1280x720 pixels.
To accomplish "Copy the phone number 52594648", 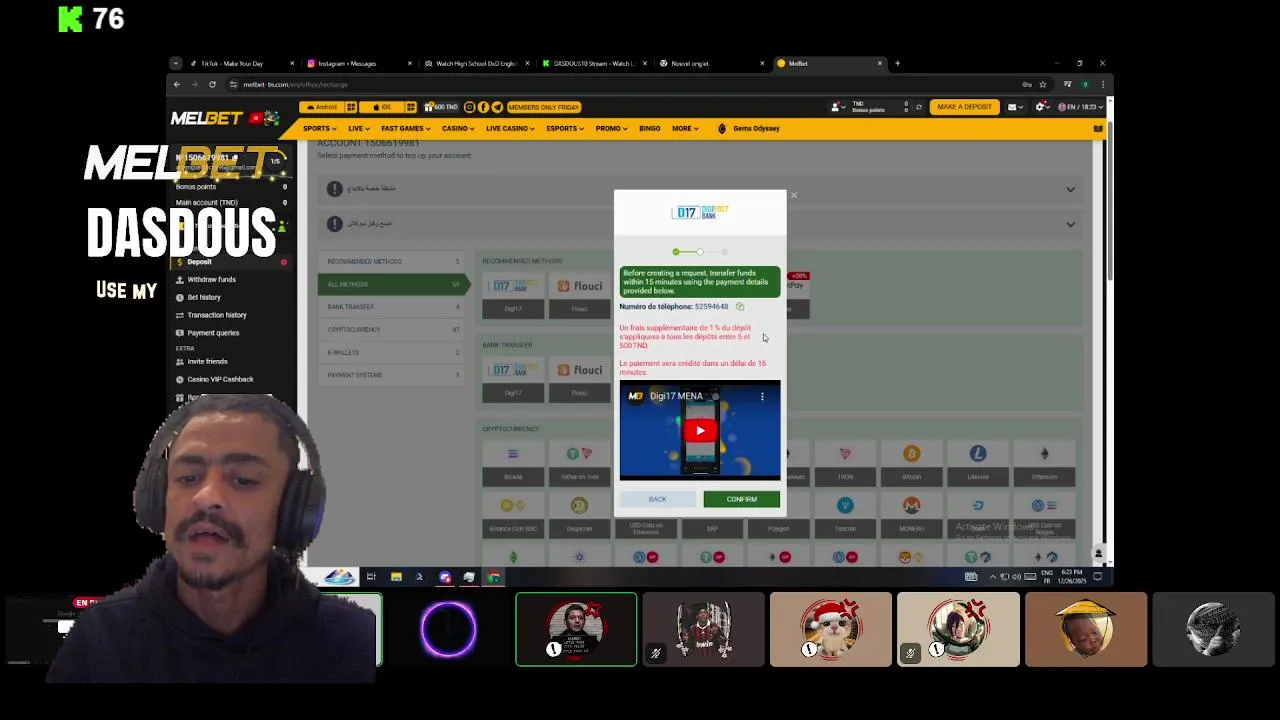I will click(740, 307).
